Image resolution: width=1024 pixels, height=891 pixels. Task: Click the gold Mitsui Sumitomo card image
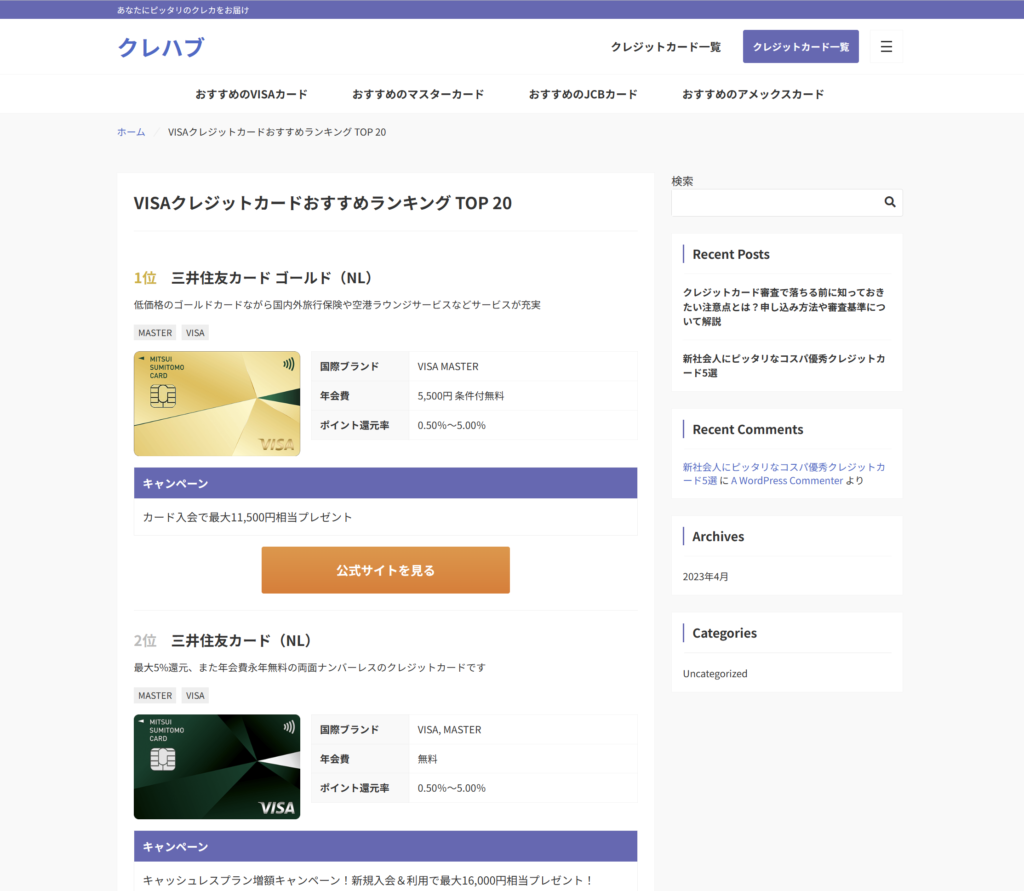[217, 404]
